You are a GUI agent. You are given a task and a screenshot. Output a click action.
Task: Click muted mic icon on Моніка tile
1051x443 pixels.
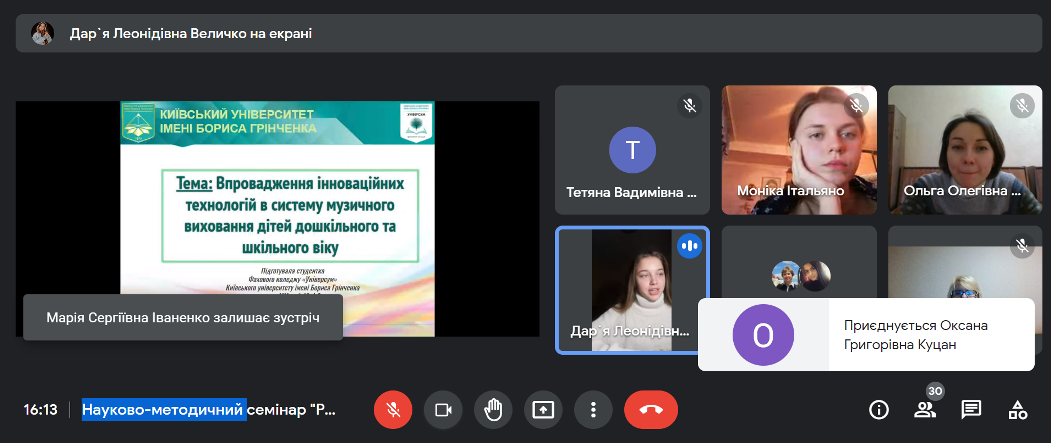pyautogui.click(x=856, y=105)
